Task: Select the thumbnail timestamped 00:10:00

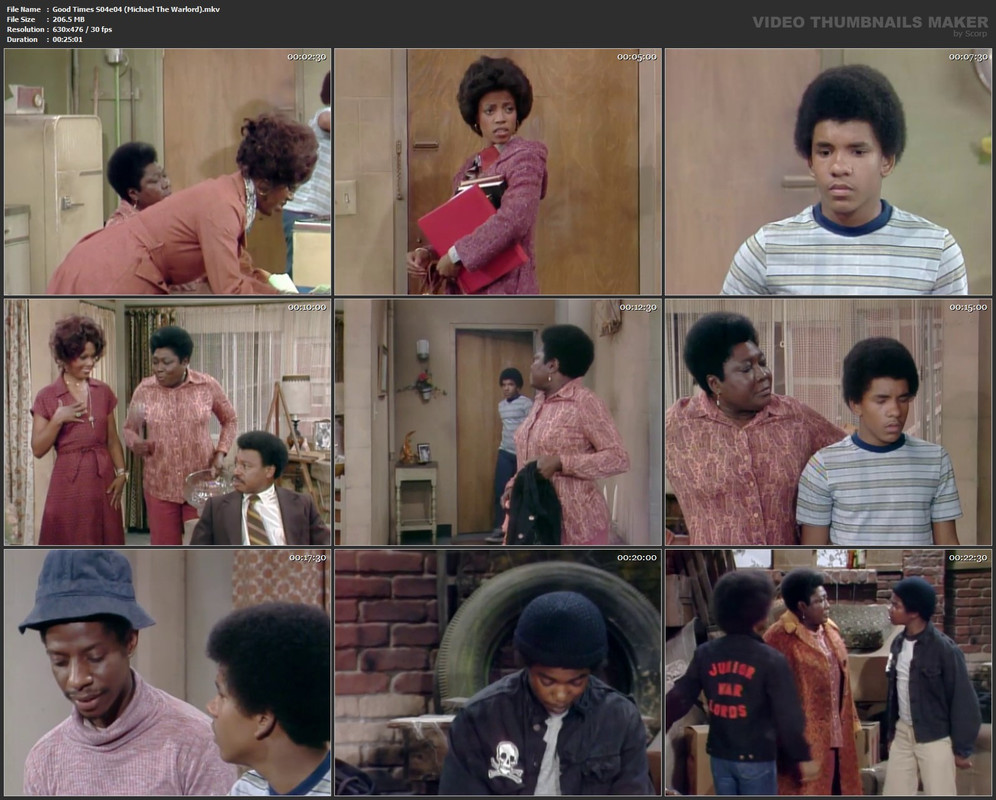Action: click(x=168, y=423)
